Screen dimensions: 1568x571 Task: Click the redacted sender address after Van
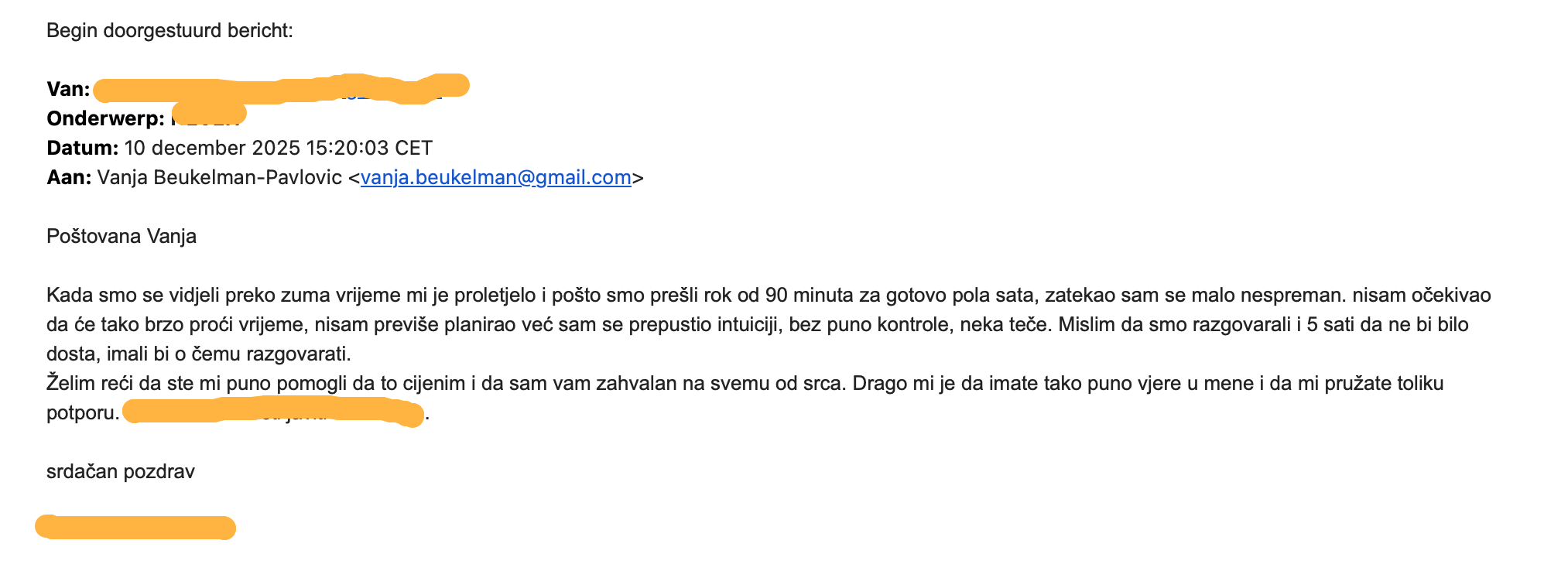tap(279, 90)
